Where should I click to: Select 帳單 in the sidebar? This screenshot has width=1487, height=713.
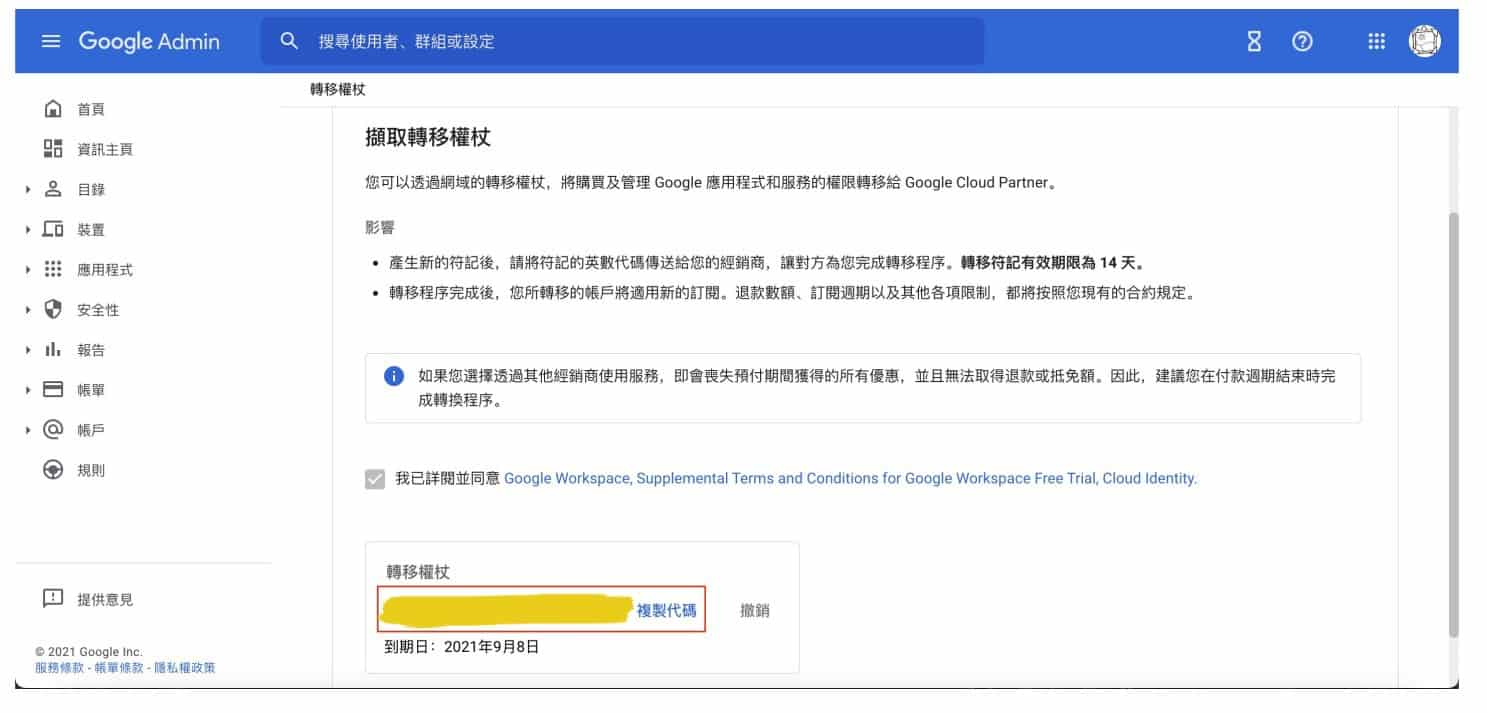[91, 389]
